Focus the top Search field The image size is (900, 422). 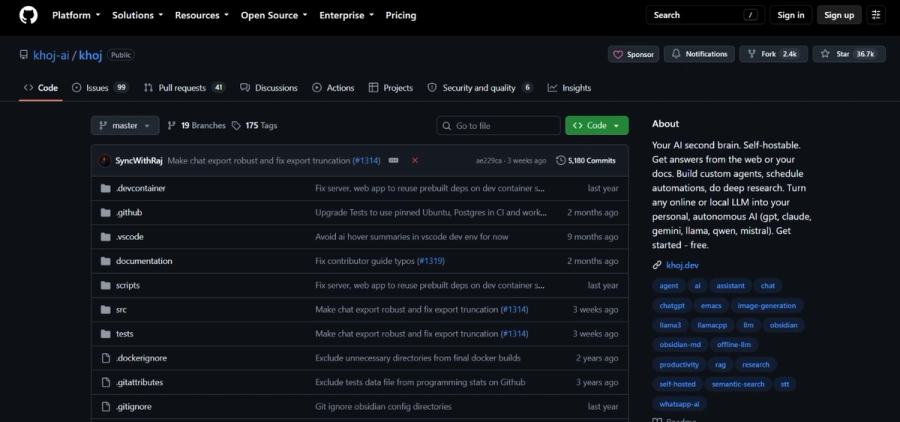[x=705, y=16]
